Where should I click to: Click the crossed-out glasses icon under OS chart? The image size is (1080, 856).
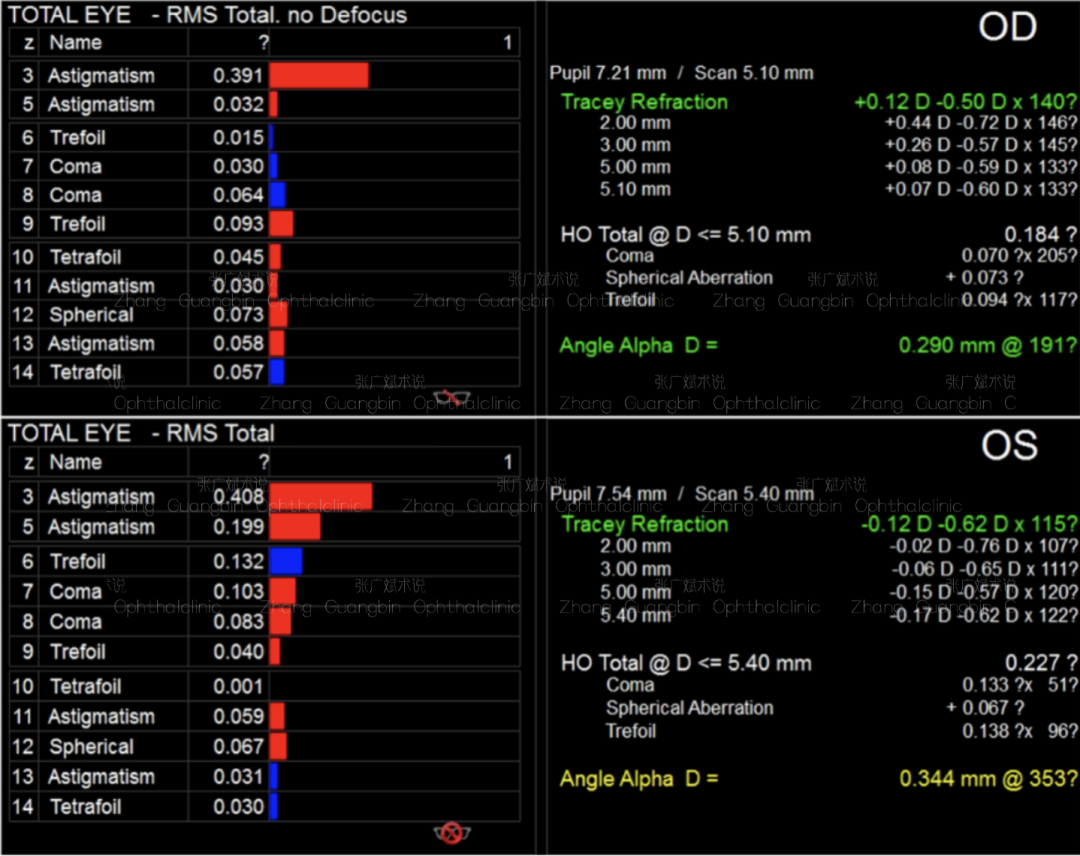point(452,832)
